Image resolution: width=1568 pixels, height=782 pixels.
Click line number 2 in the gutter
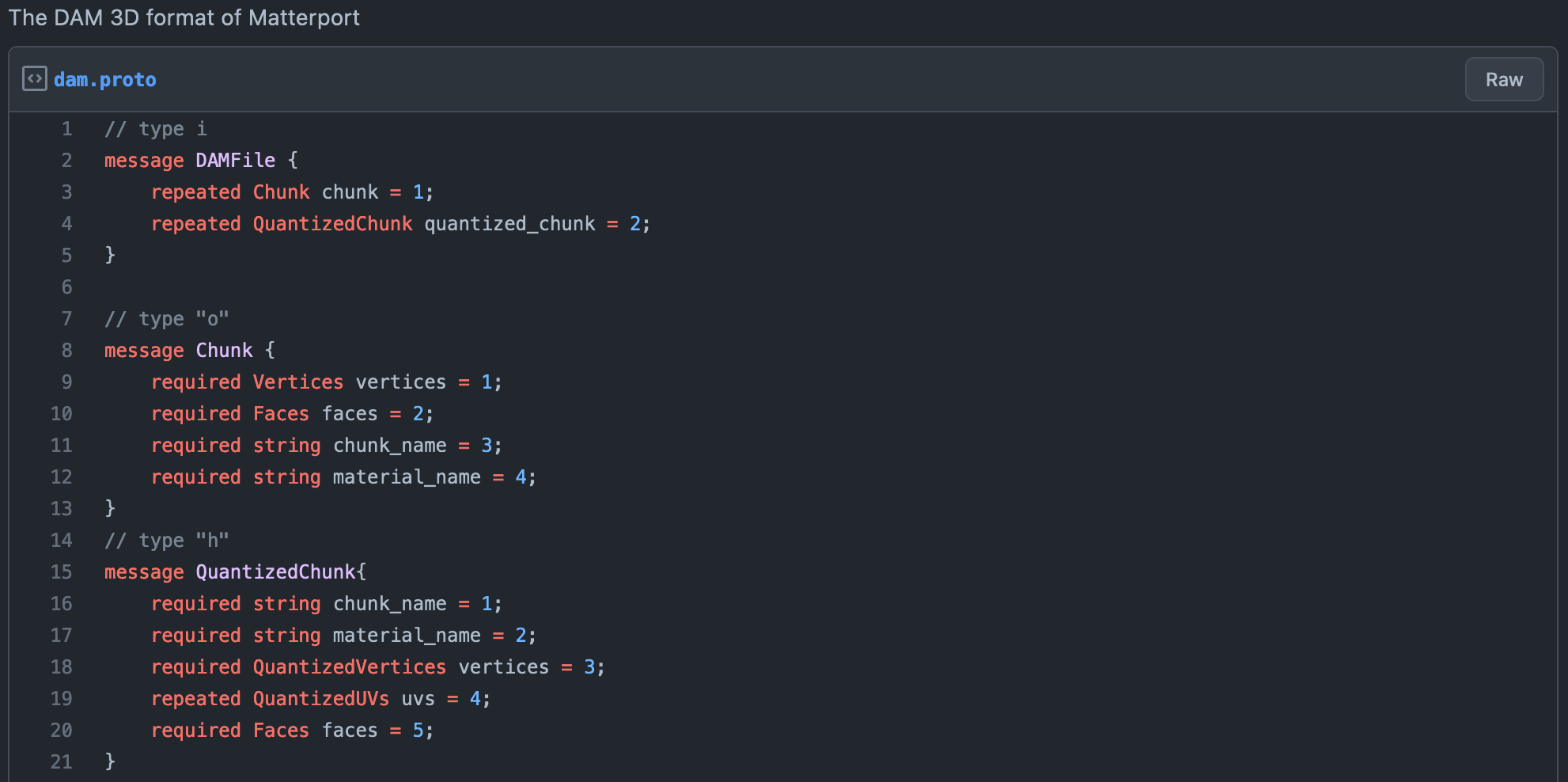coord(66,161)
